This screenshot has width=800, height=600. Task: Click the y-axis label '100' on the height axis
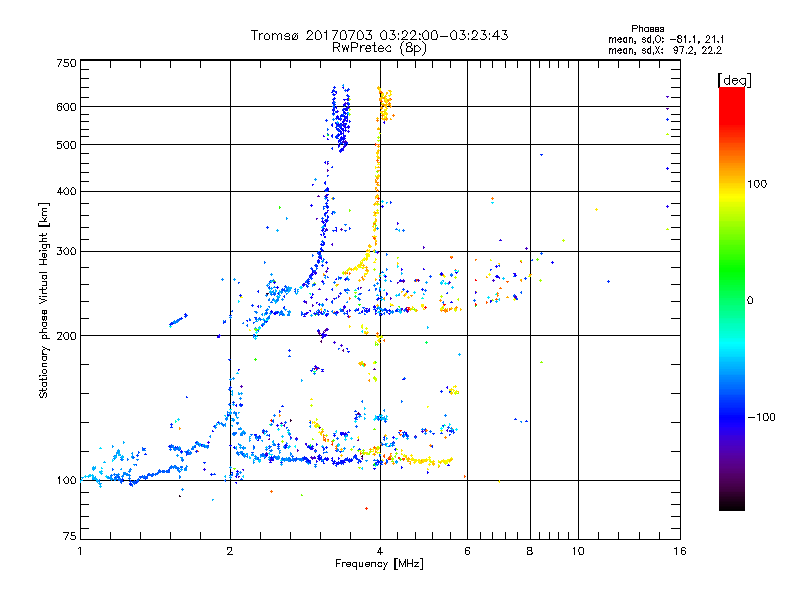[66, 480]
